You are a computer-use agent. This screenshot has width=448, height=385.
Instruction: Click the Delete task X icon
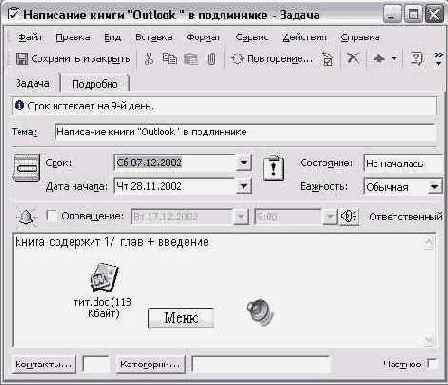coord(353,58)
